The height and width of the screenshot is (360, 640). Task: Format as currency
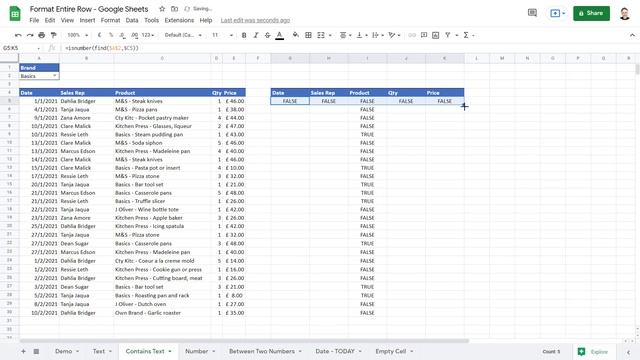coord(100,36)
